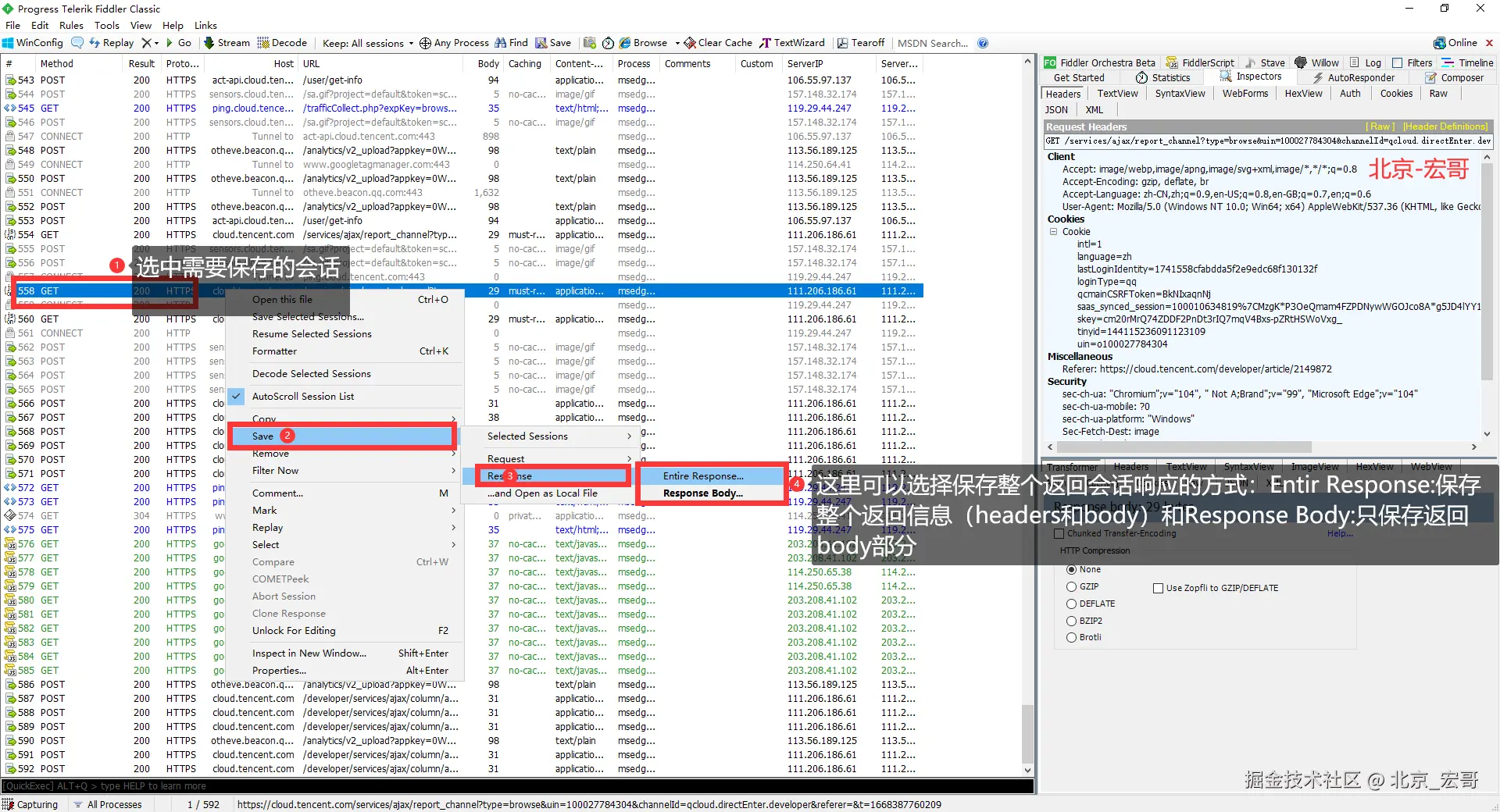Click the Go resume toolbar button
1500x812 pixels.
coord(179,43)
